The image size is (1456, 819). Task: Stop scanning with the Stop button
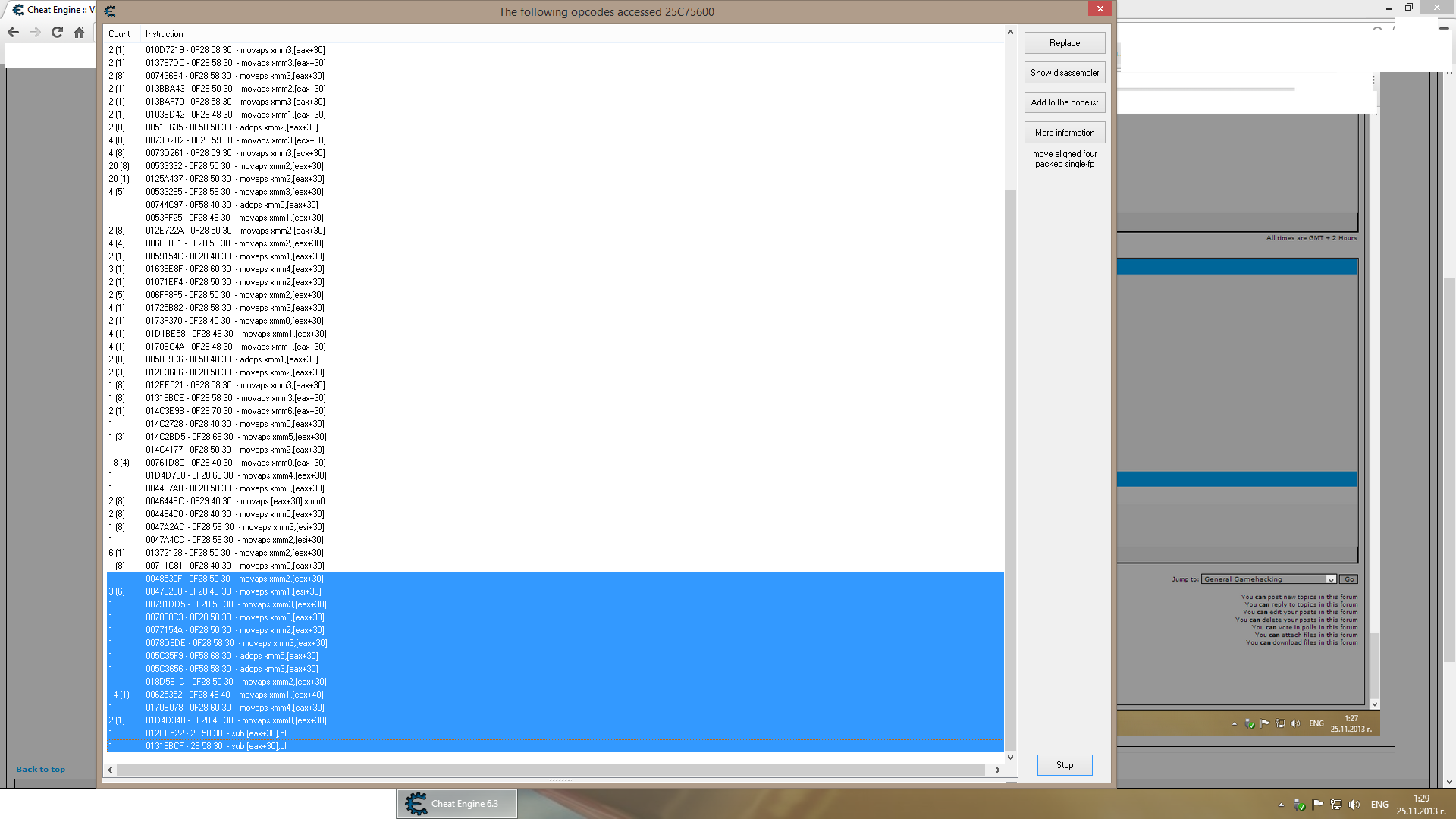[x=1064, y=764]
